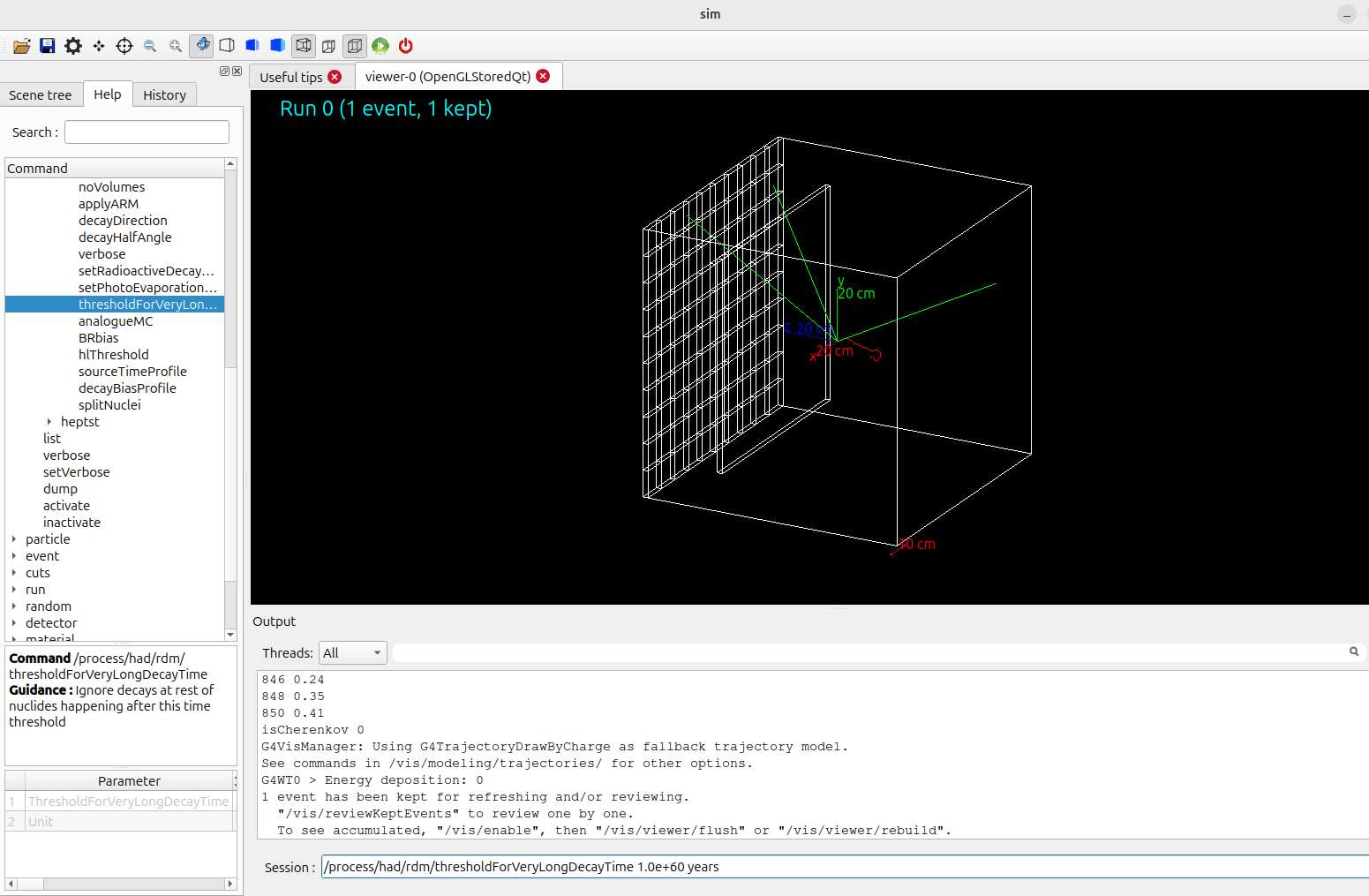Open the Threads dropdown

[x=352, y=653]
